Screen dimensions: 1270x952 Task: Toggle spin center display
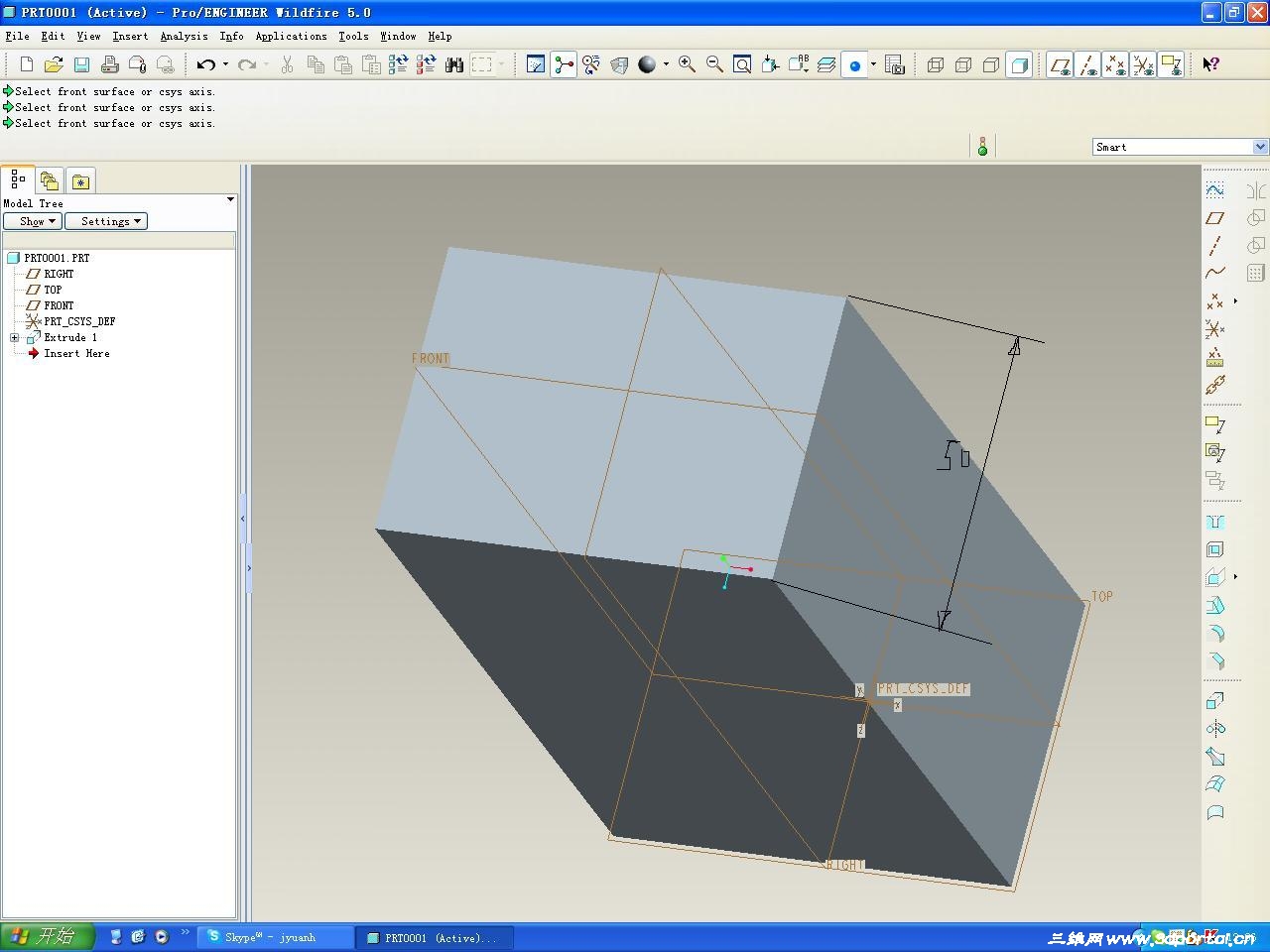(x=563, y=64)
